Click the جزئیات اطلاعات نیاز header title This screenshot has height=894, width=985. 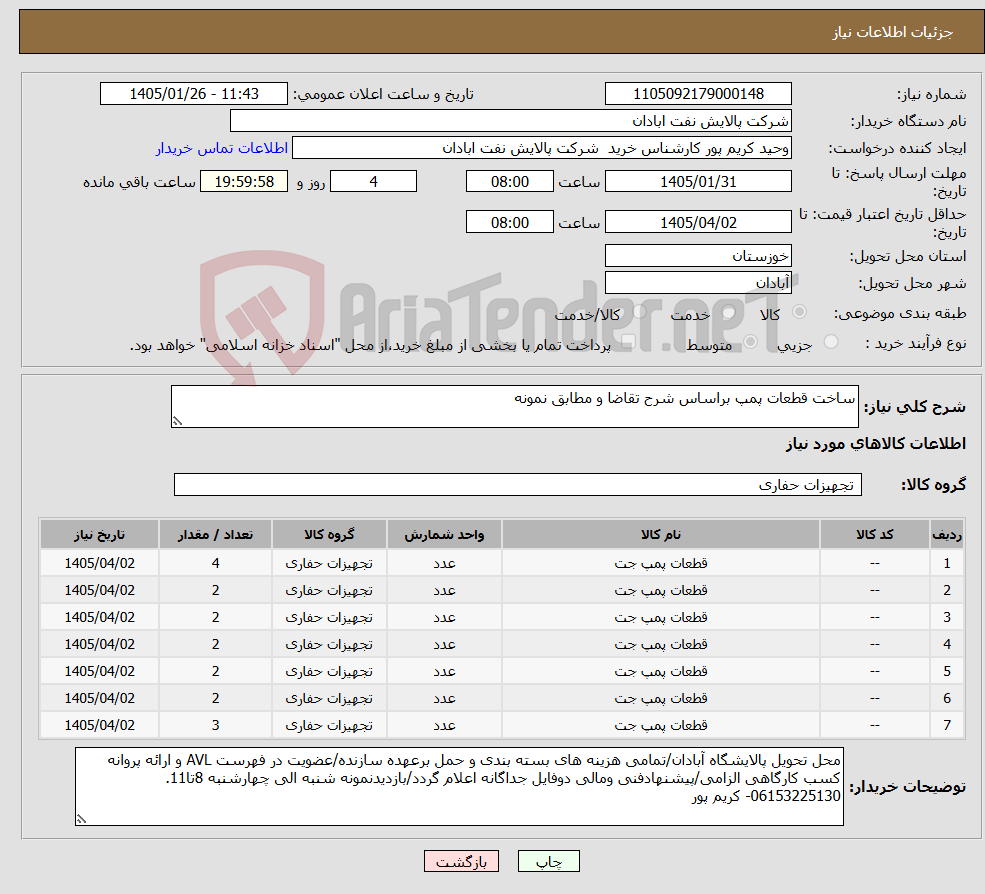[x=893, y=32]
